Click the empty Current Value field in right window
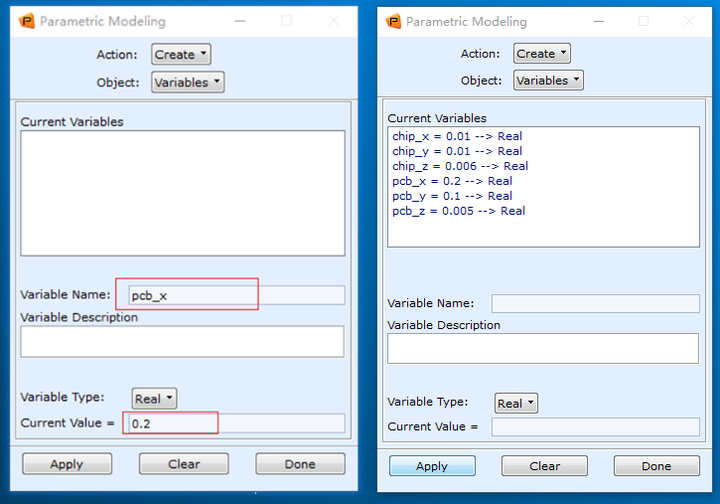This screenshot has height=504, width=720. click(x=596, y=426)
